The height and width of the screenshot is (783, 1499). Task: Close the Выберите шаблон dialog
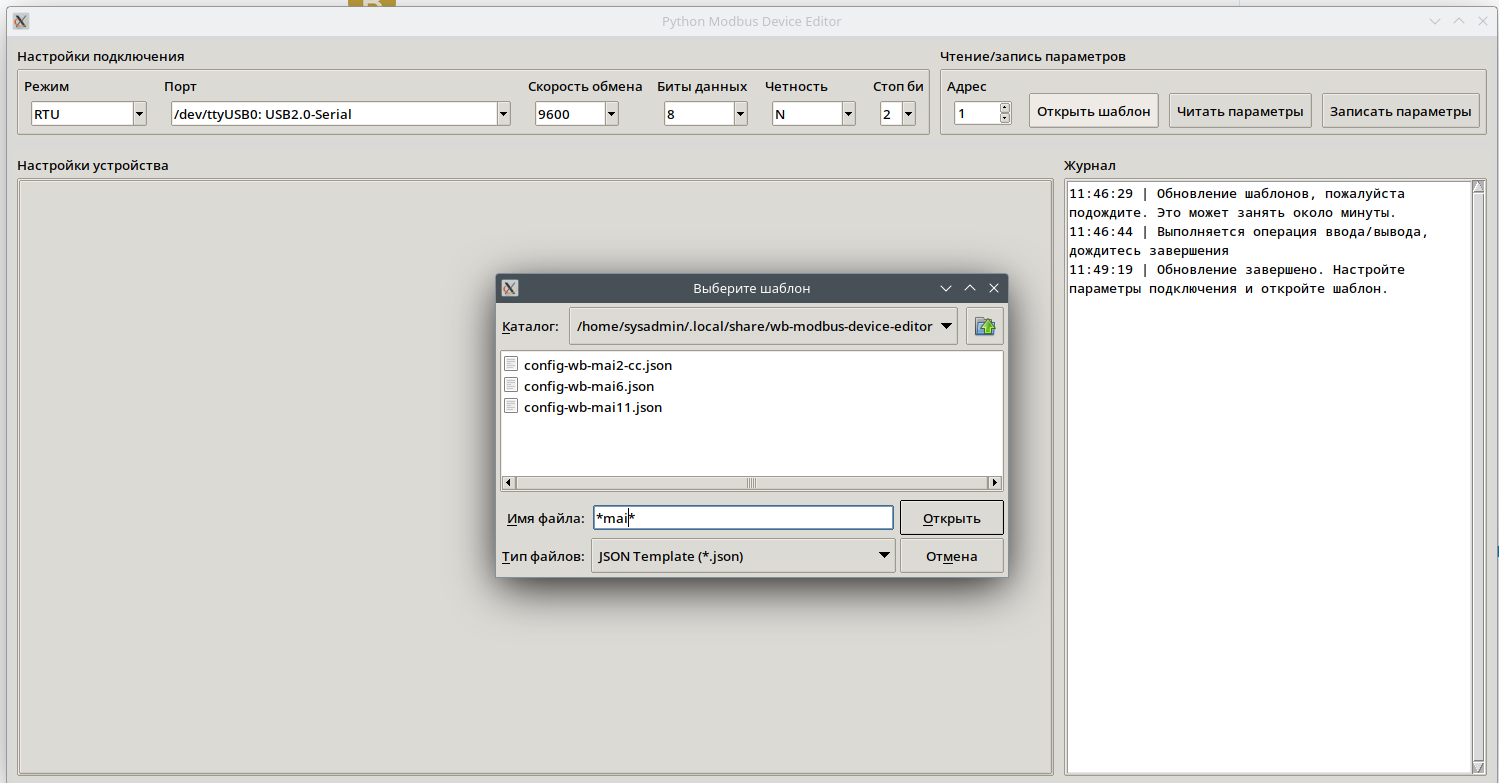tap(994, 288)
